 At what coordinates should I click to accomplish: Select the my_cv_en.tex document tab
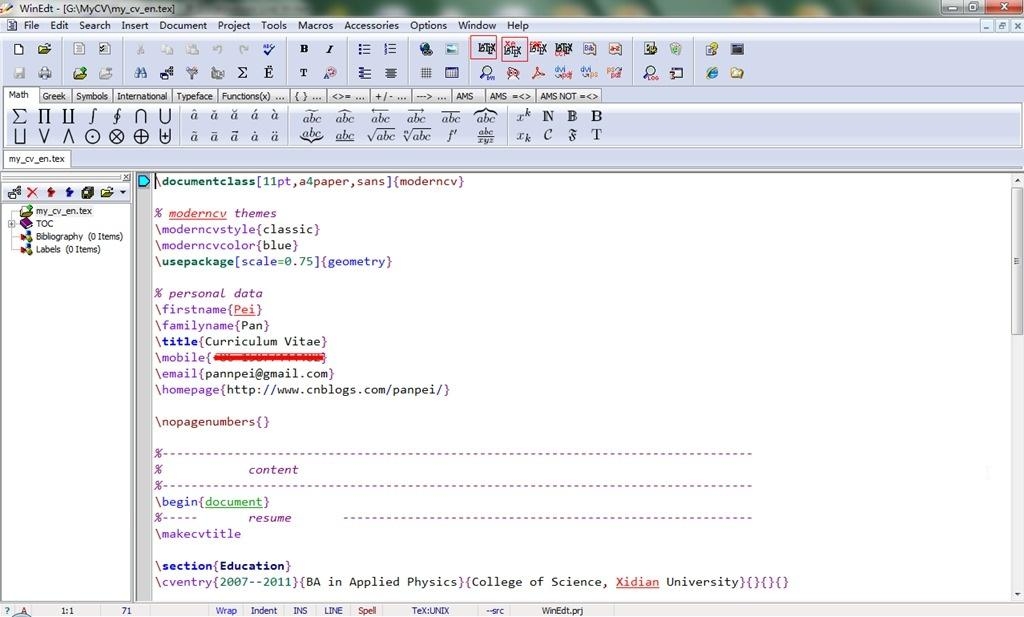click(37, 158)
